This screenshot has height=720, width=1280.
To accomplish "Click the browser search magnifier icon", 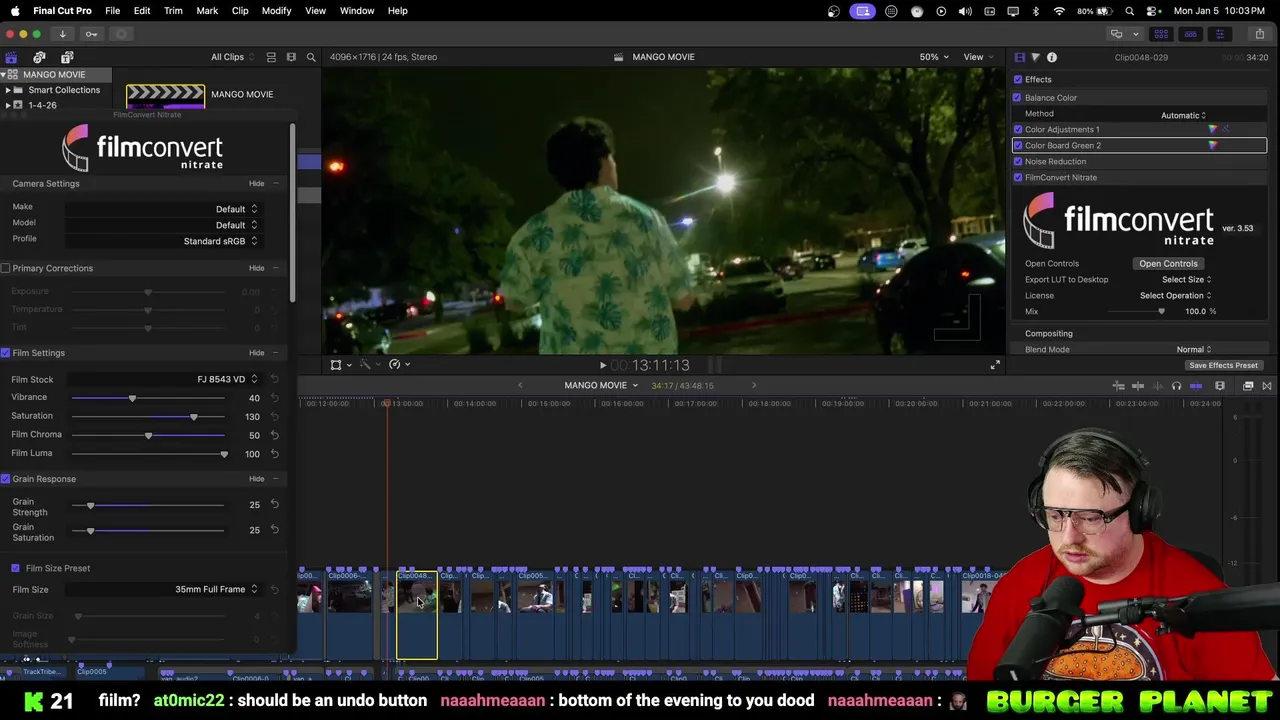I will point(311,57).
